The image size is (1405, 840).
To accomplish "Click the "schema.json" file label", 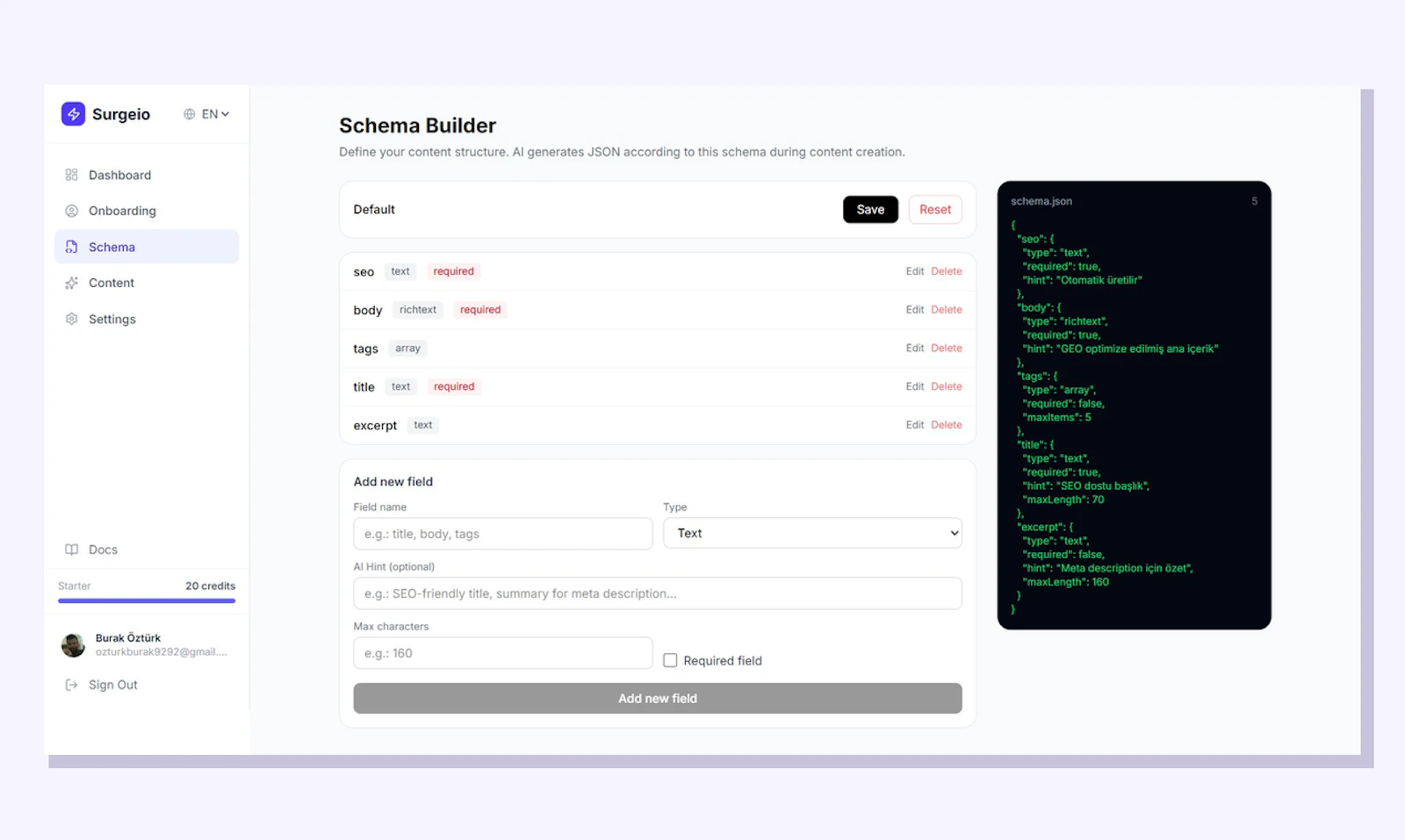I will (x=1041, y=201).
